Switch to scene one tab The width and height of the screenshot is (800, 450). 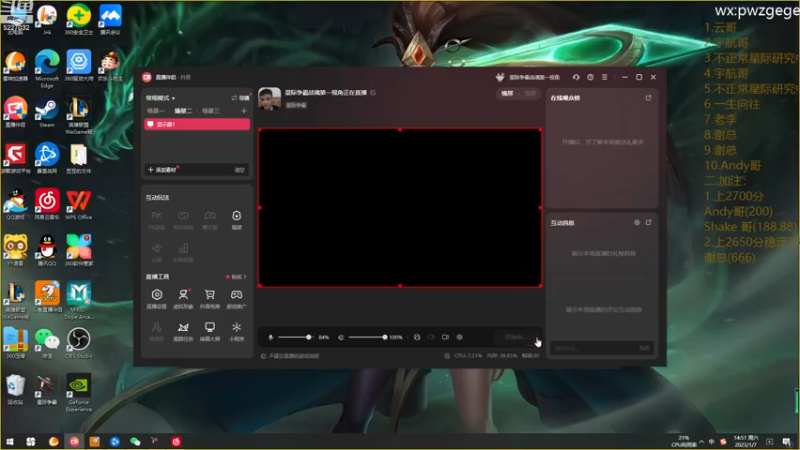pos(156,111)
